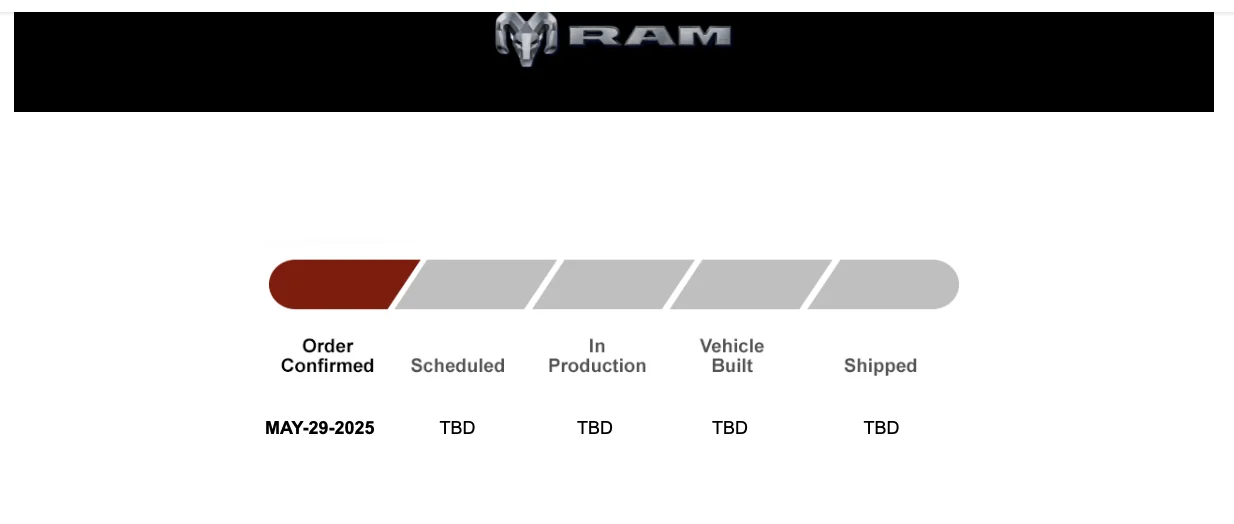
Task: Click the RAM wordmark text in header
Action: click(649, 36)
